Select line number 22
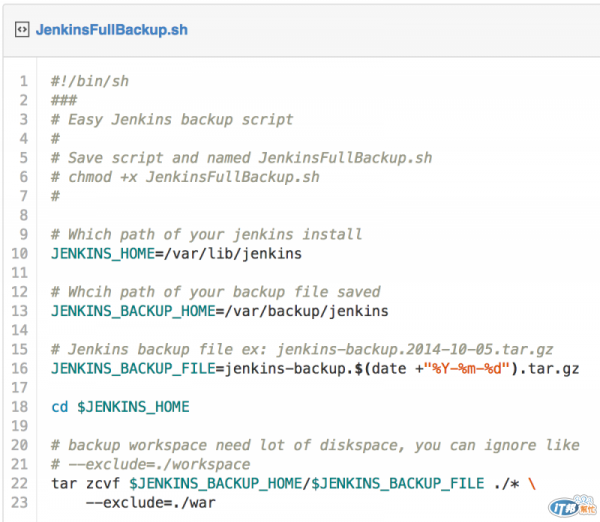This screenshot has height=522, width=600. tap(20, 483)
